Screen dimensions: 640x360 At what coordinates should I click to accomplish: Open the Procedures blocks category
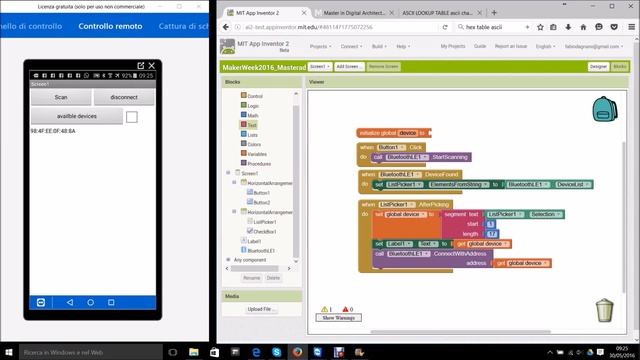coord(256,164)
